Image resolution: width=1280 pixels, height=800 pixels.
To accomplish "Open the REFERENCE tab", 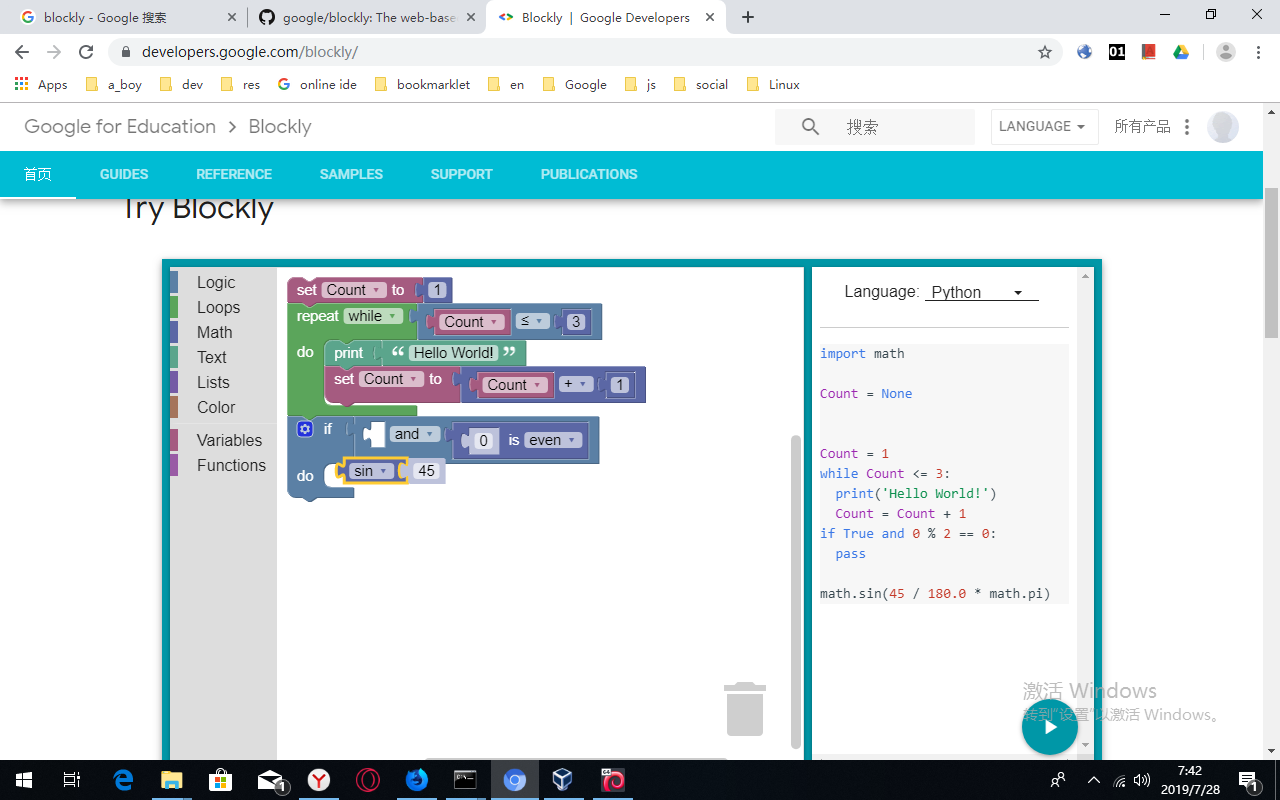I will tap(234, 174).
